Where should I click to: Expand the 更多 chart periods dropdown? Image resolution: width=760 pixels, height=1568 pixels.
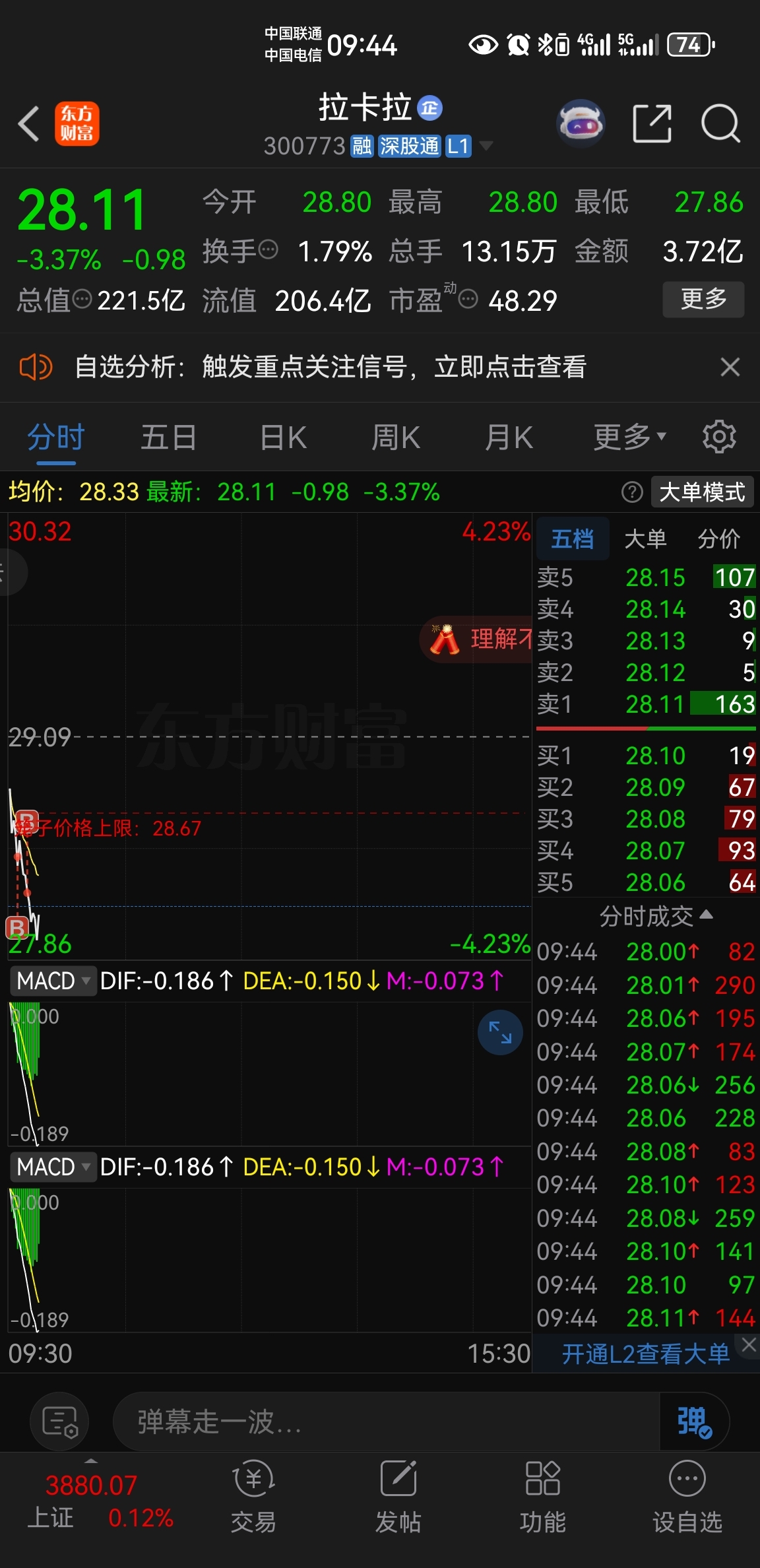pos(630,437)
